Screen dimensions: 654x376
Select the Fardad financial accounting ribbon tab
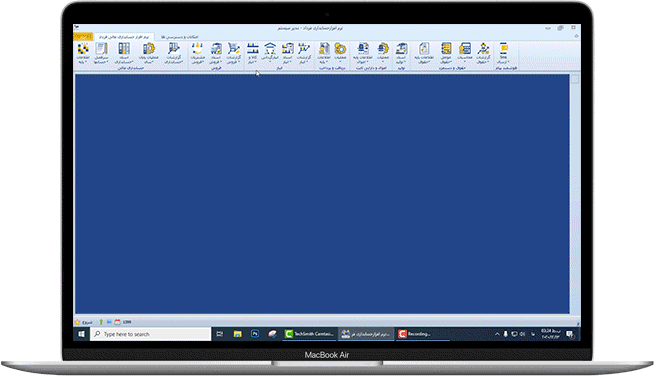124,37
